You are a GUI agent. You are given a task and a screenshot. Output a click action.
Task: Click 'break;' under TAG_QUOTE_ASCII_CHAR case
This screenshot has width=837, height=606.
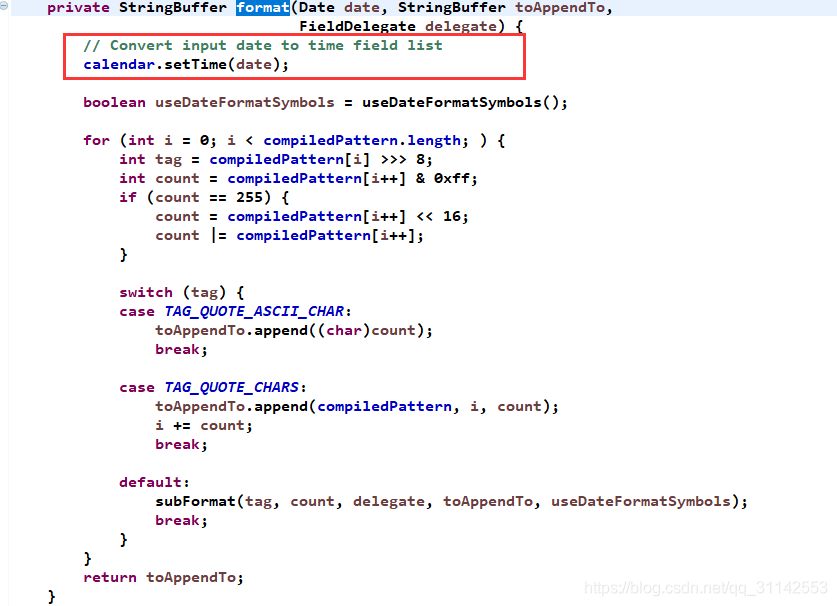pos(181,350)
